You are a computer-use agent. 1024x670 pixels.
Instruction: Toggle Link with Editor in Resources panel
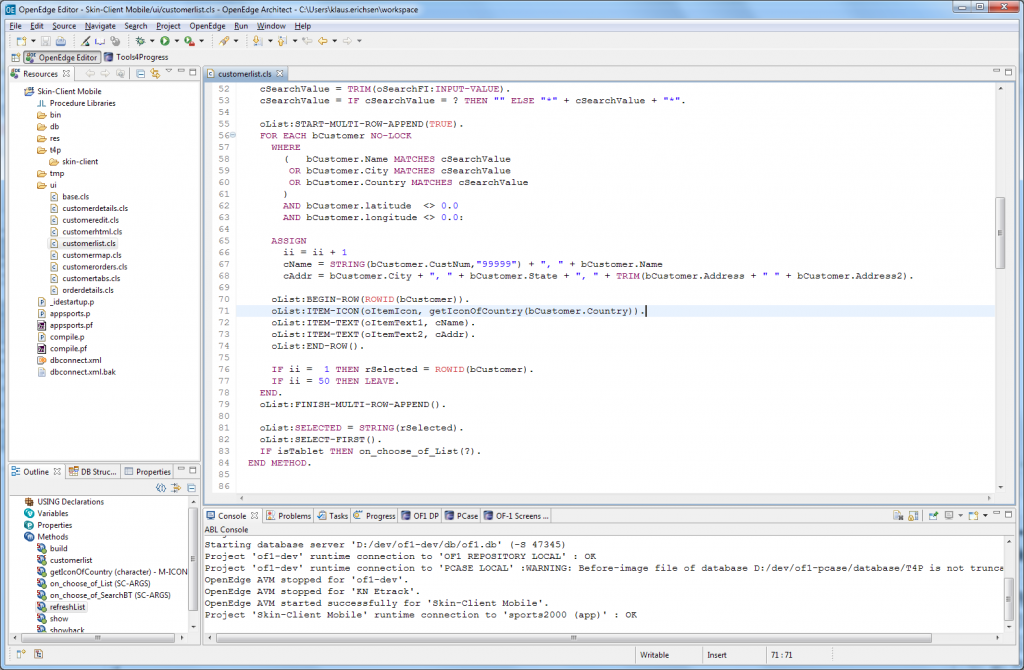[x=155, y=74]
